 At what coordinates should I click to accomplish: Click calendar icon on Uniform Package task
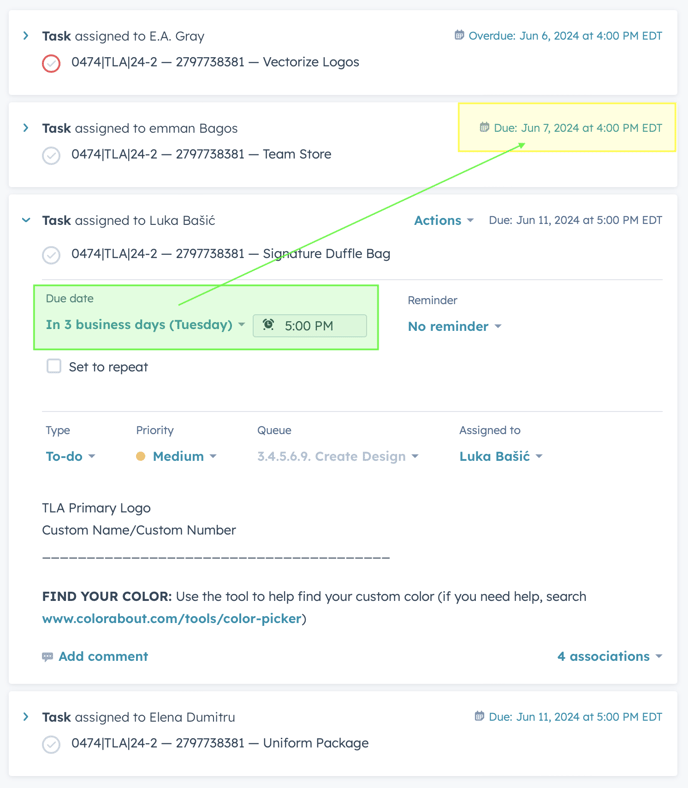point(479,716)
